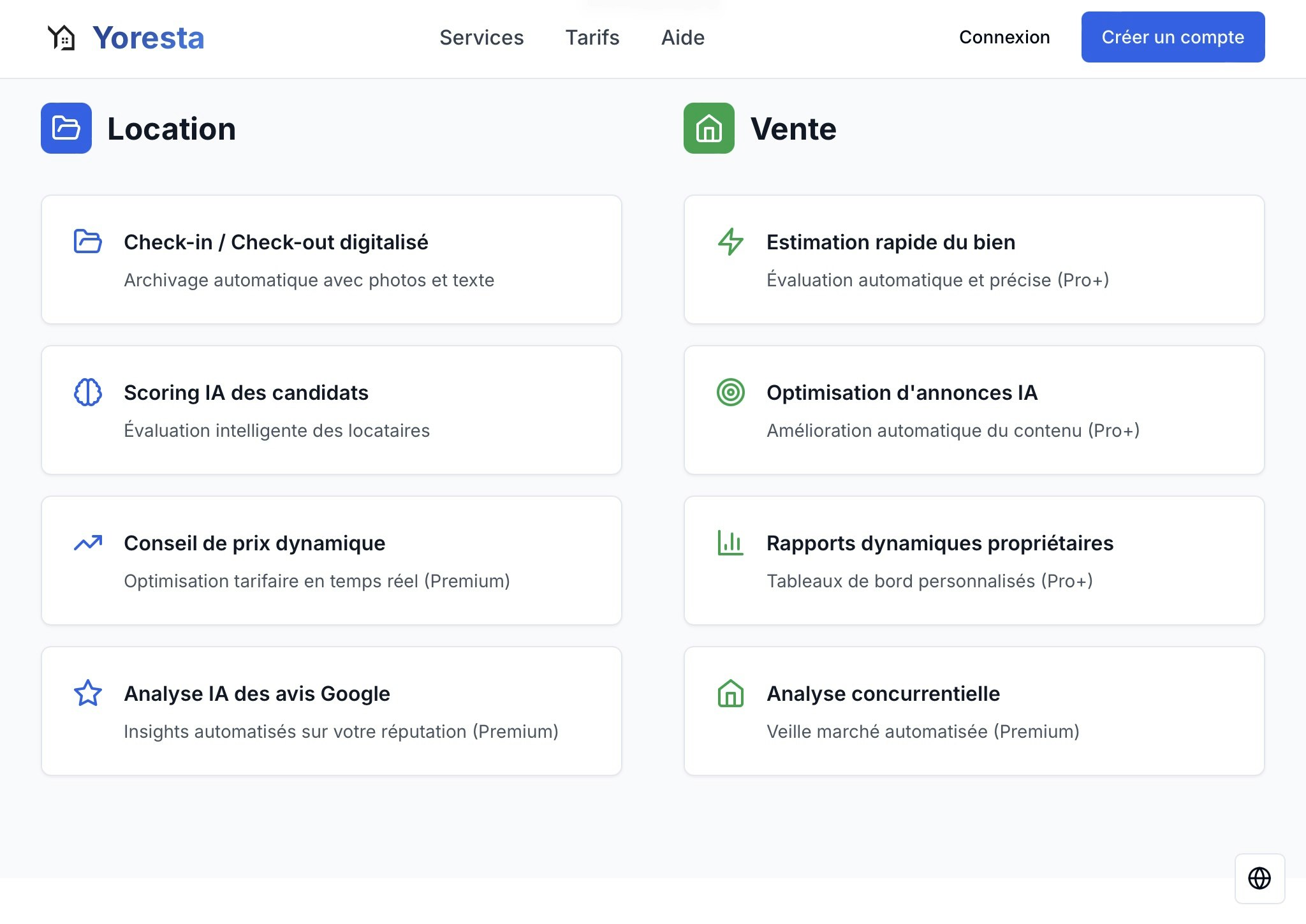Click the star icon on Analyse IA des avis Google
The width and height of the screenshot is (1306, 924).
pos(87,694)
